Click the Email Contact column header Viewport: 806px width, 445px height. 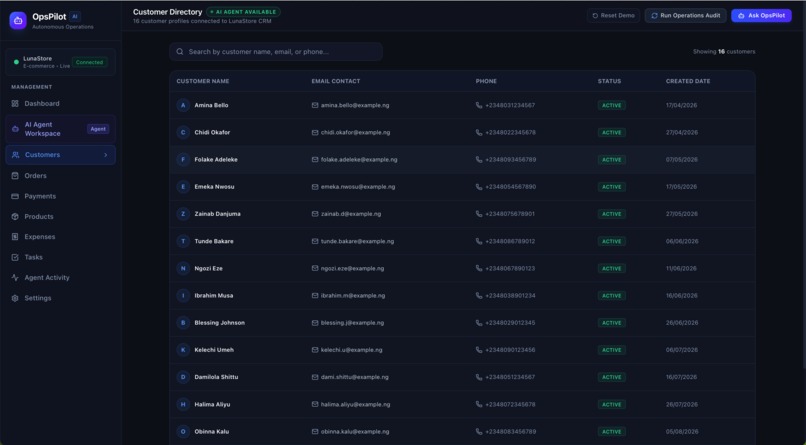point(336,81)
